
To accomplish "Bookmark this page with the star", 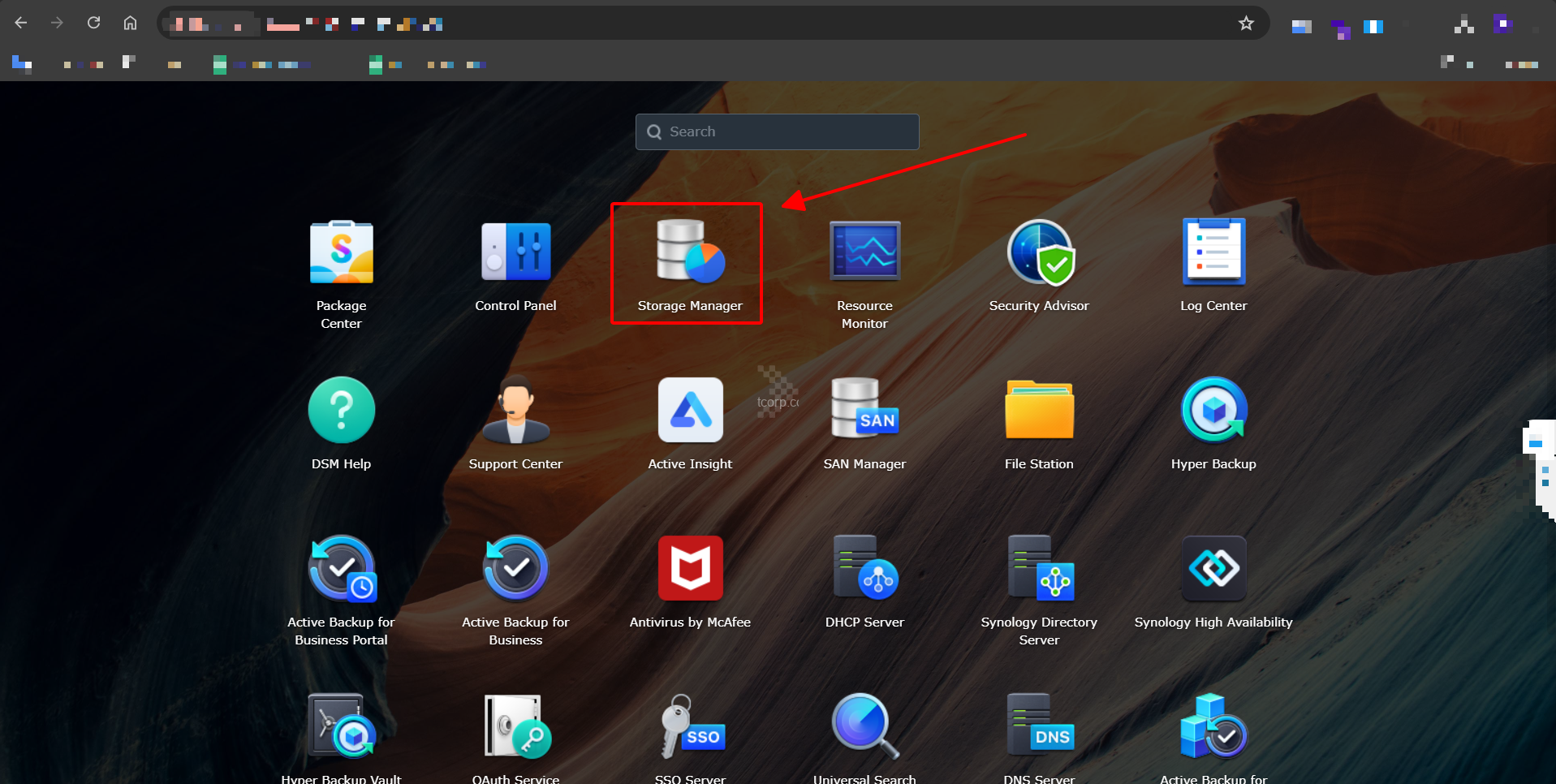I will pyautogui.click(x=1246, y=24).
